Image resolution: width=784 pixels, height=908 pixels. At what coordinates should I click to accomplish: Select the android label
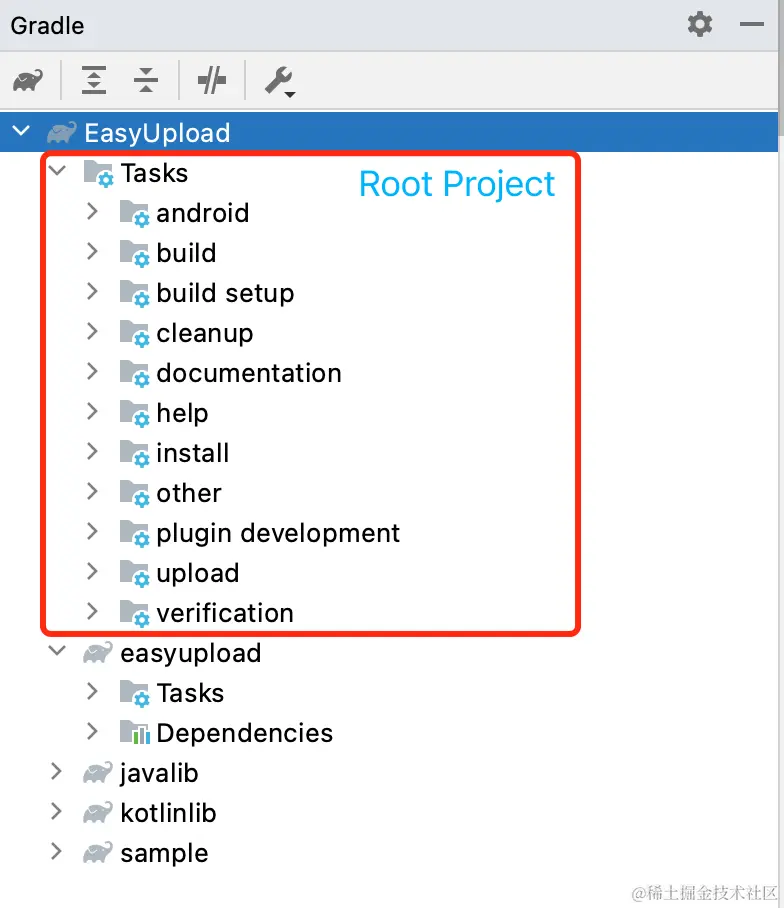(203, 213)
